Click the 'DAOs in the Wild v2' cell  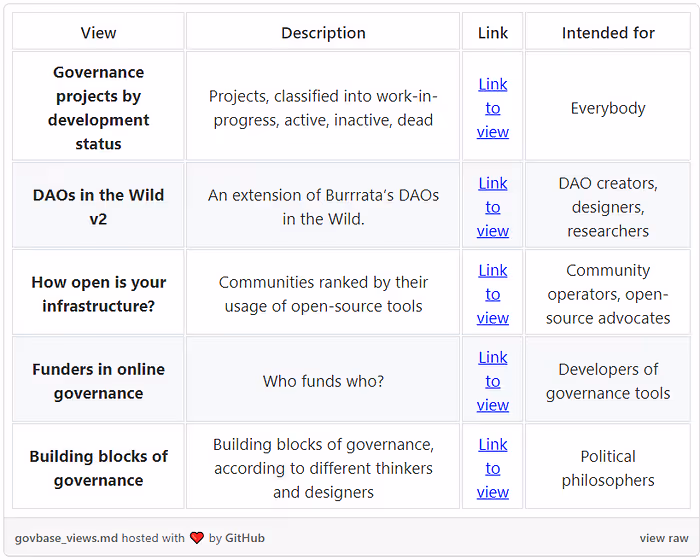tap(98, 207)
